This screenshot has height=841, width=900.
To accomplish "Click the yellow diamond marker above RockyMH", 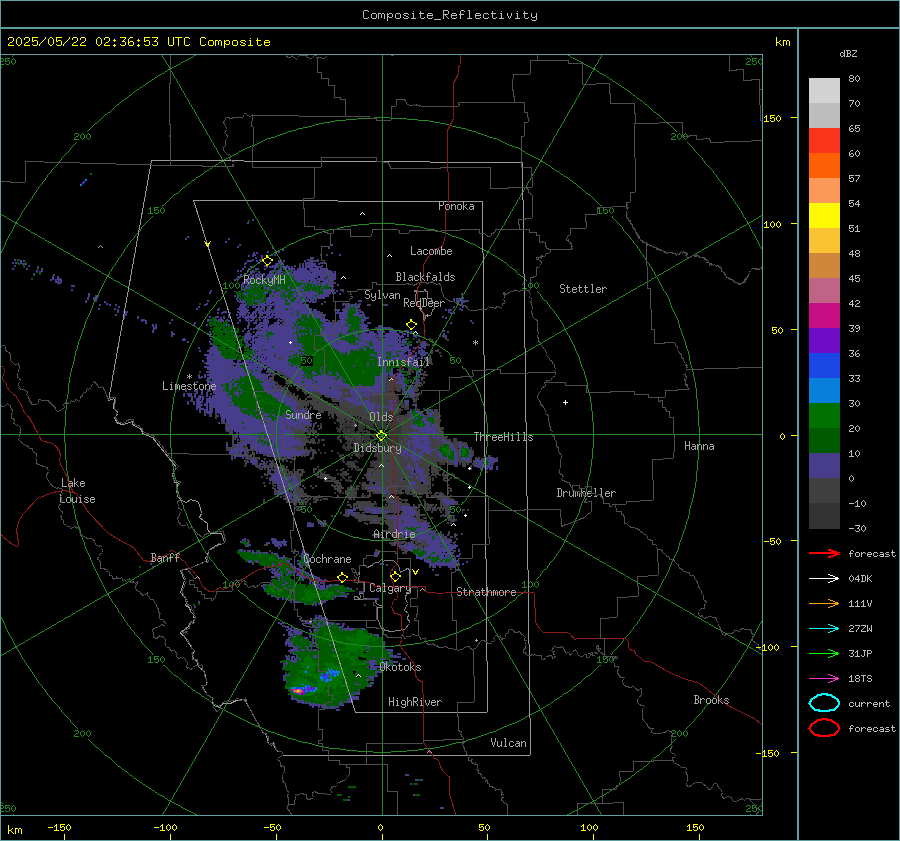I will (267, 261).
